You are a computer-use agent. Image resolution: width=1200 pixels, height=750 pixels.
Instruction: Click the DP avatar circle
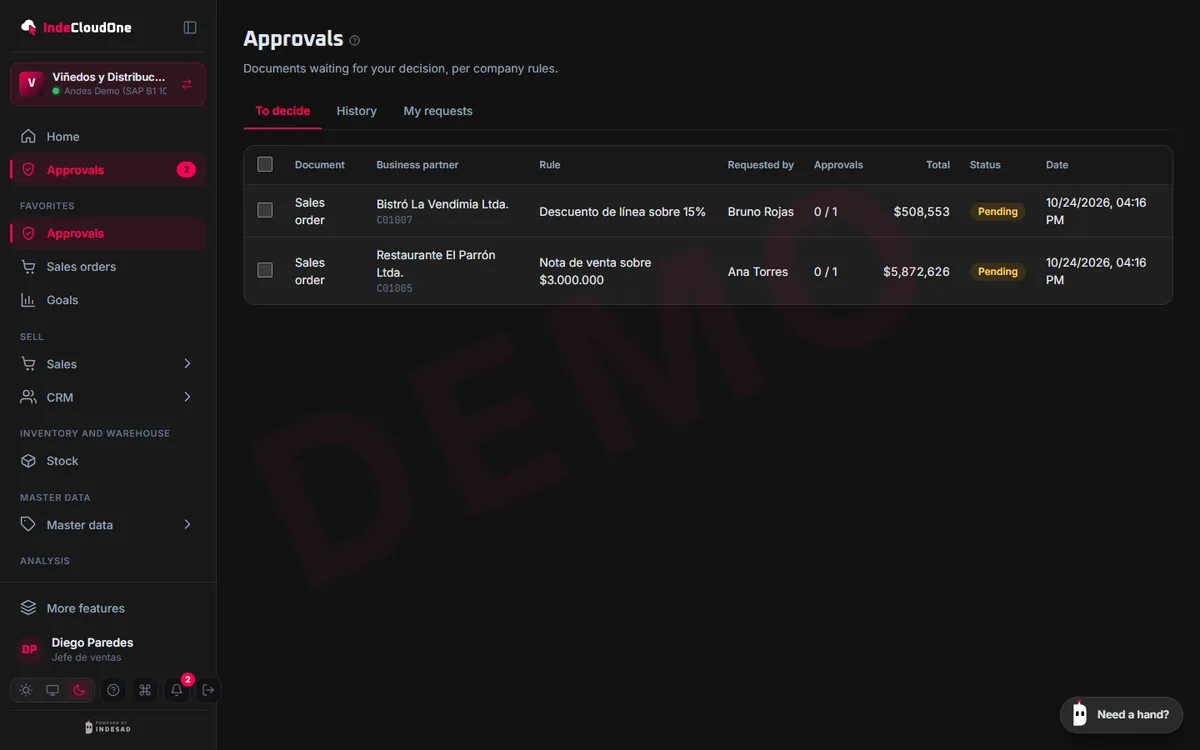pyautogui.click(x=30, y=650)
